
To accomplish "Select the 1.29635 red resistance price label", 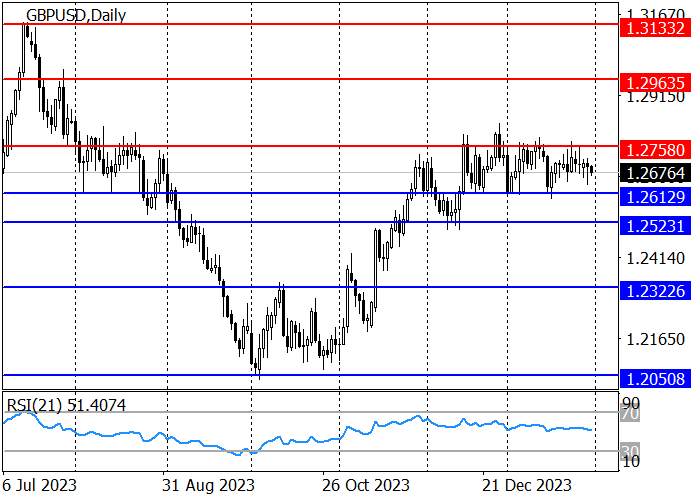I will coord(655,83).
